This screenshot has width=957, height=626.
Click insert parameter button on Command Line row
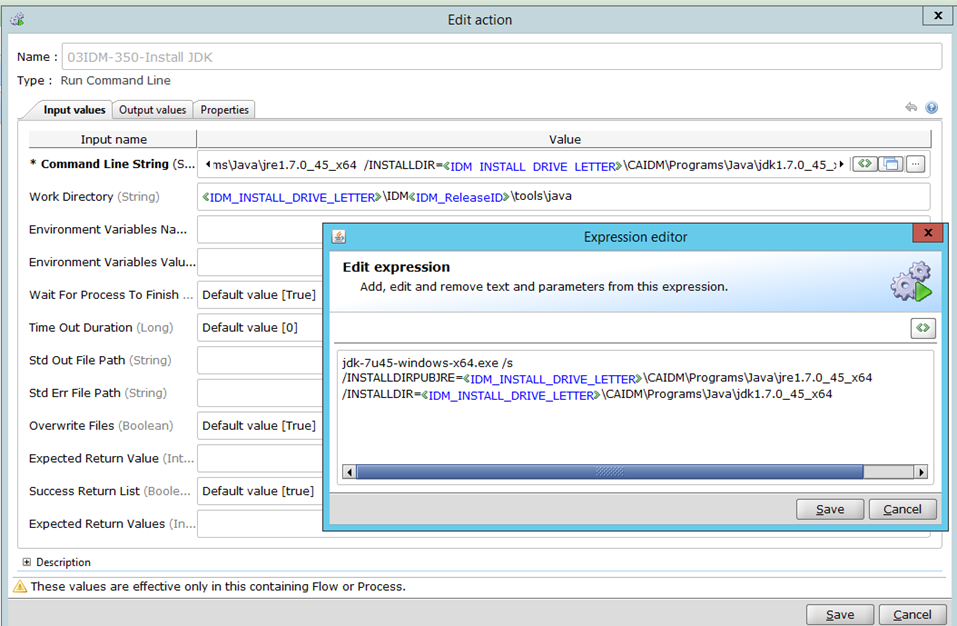click(865, 164)
